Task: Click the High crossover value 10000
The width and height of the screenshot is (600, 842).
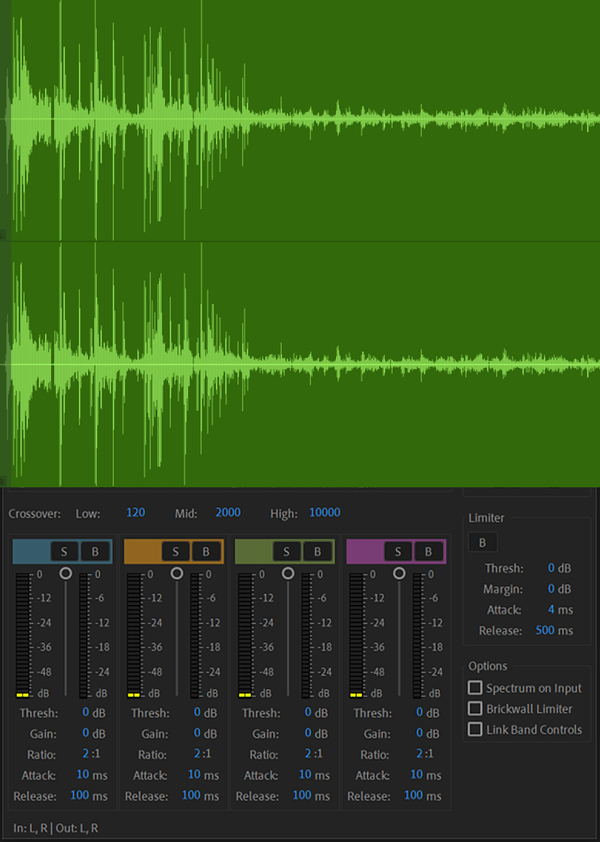Action: (x=324, y=513)
